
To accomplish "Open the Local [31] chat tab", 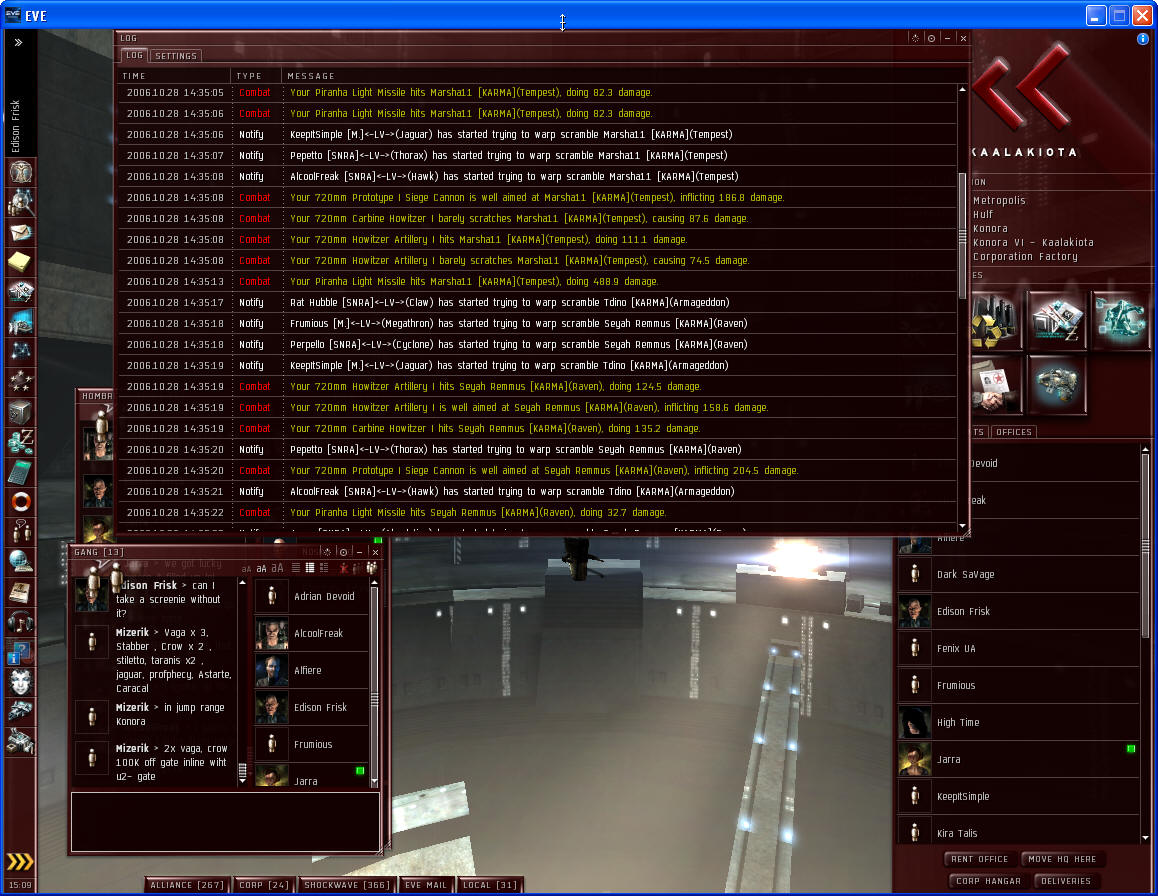I will point(489,885).
